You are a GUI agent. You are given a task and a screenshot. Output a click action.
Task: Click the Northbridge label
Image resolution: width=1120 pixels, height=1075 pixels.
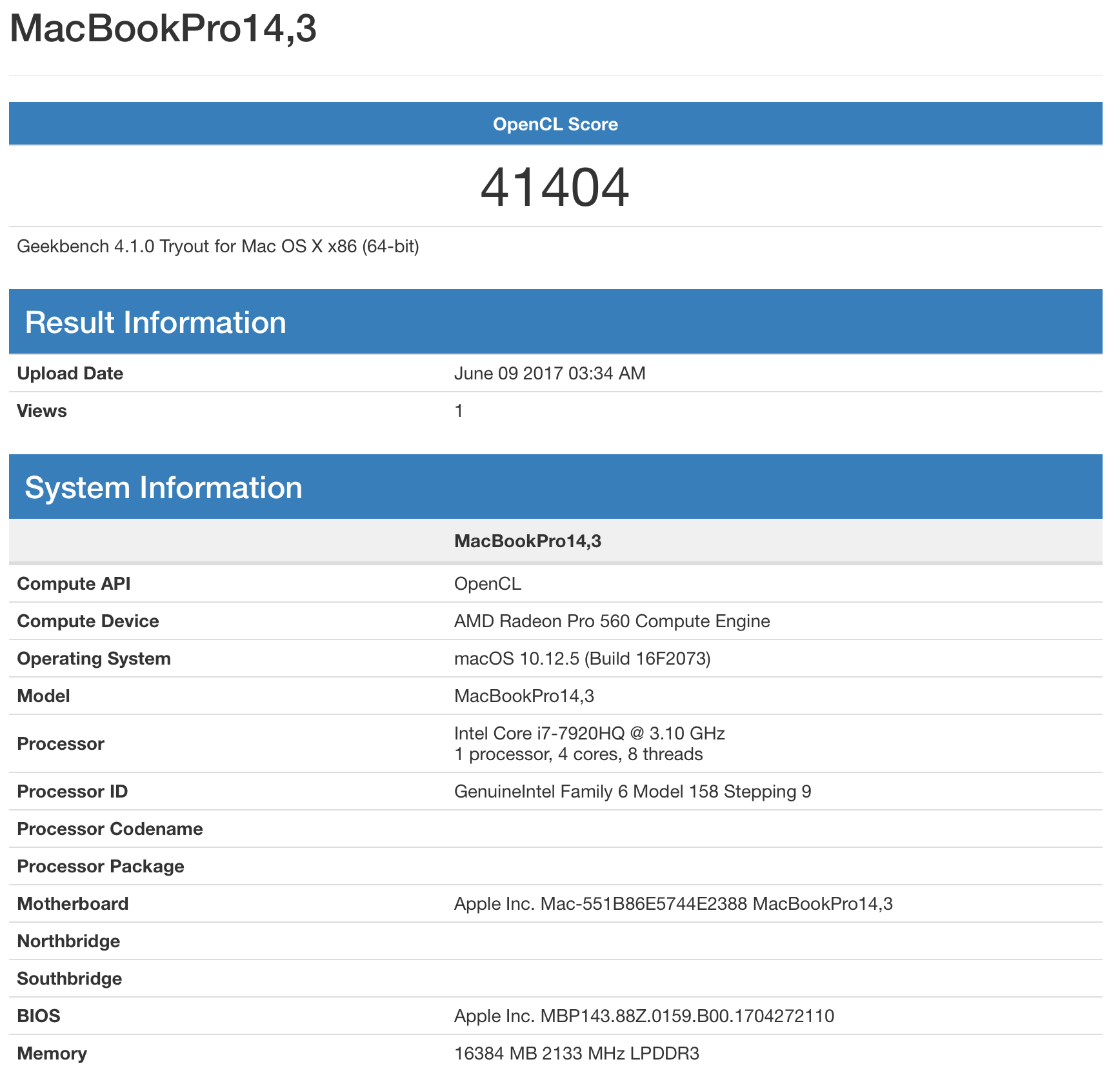68,941
